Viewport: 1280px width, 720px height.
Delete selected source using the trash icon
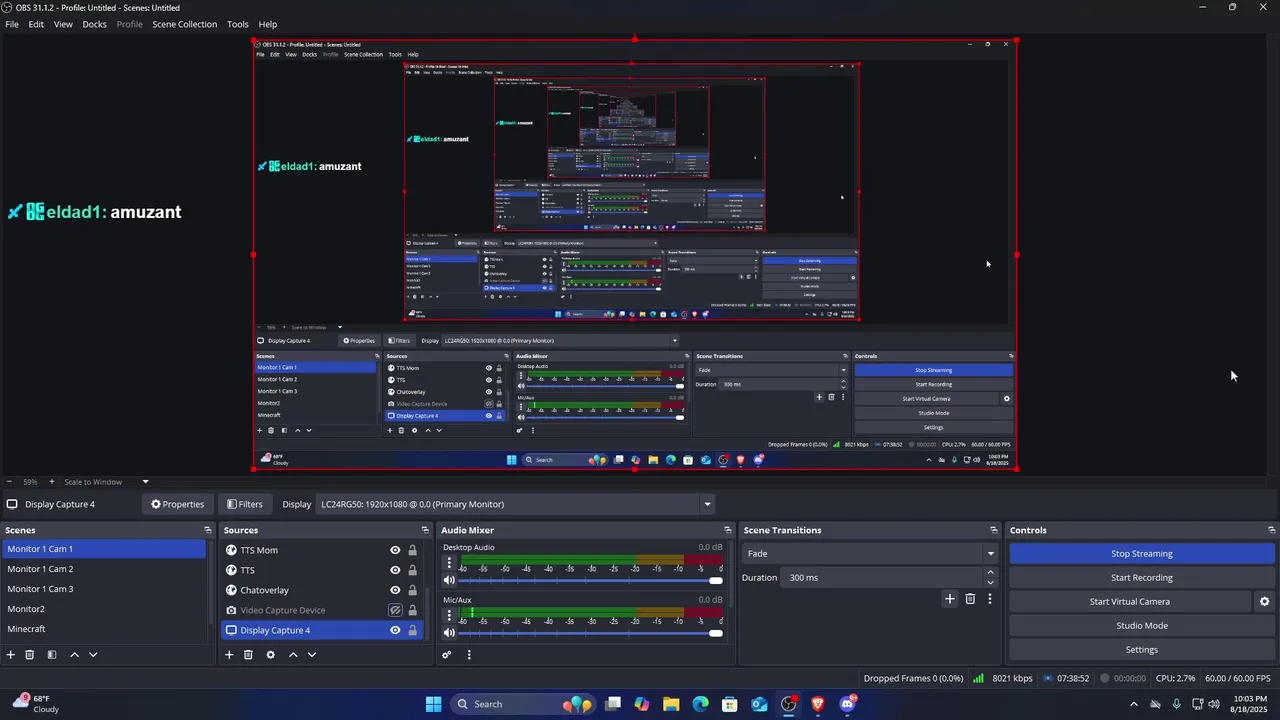coord(248,655)
